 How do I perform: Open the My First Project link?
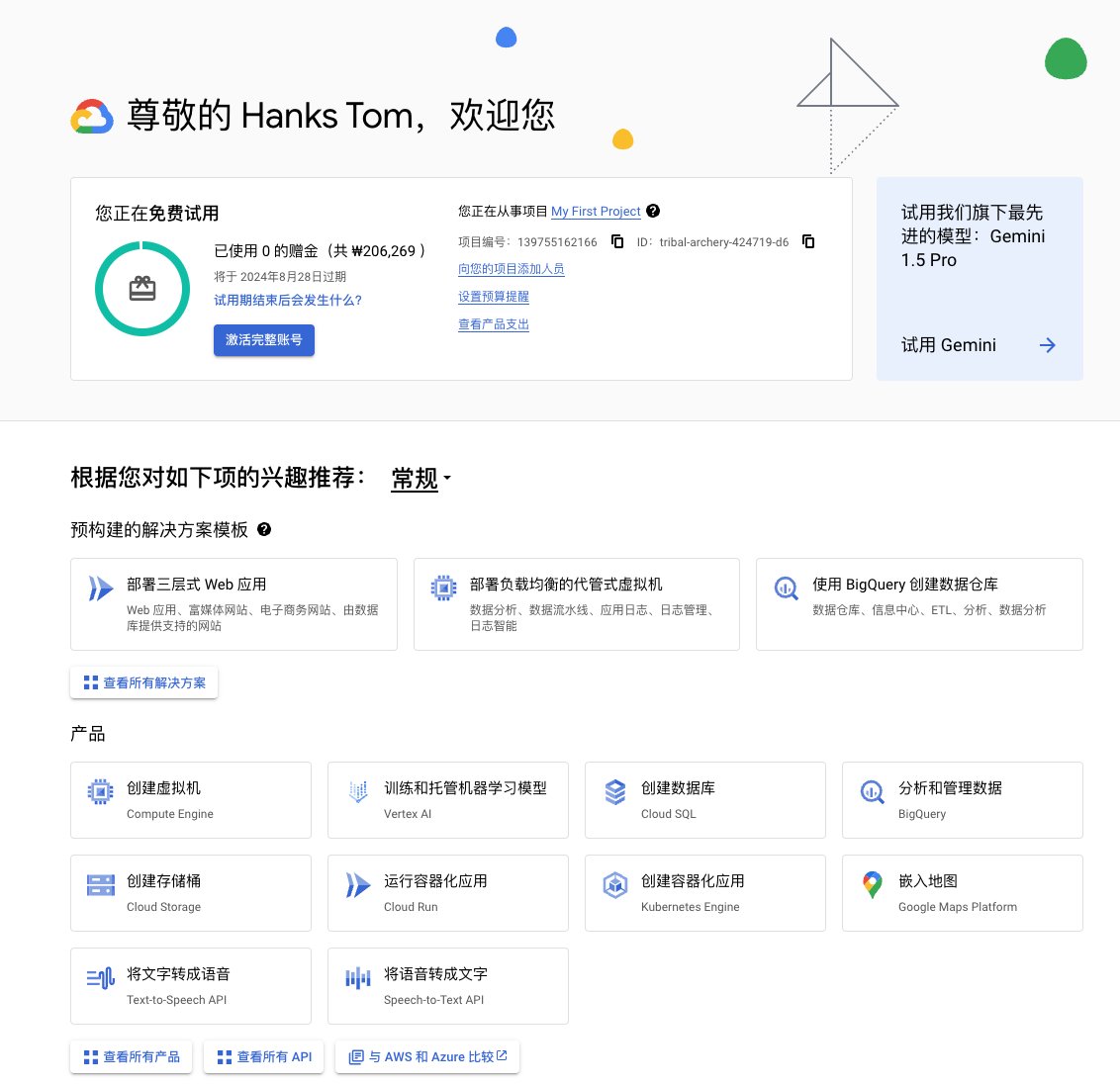coord(596,212)
